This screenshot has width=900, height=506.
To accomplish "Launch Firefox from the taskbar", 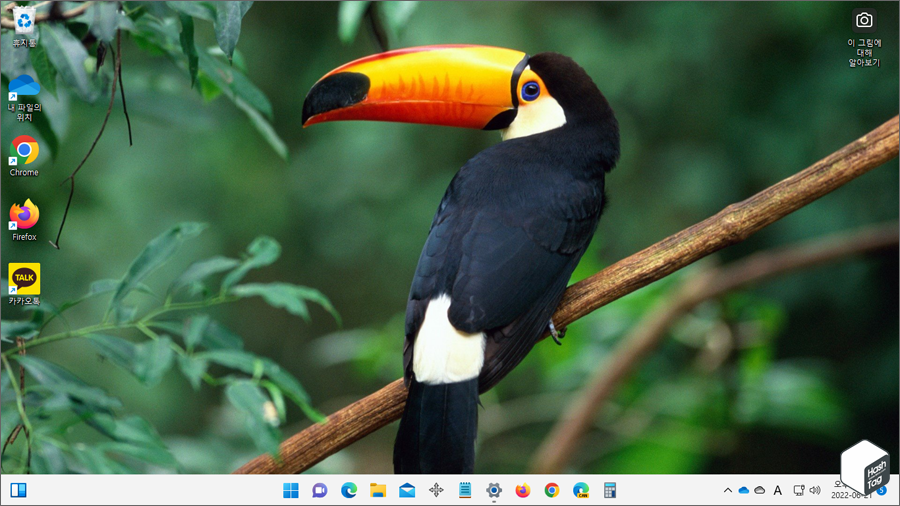I will coord(523,491).
